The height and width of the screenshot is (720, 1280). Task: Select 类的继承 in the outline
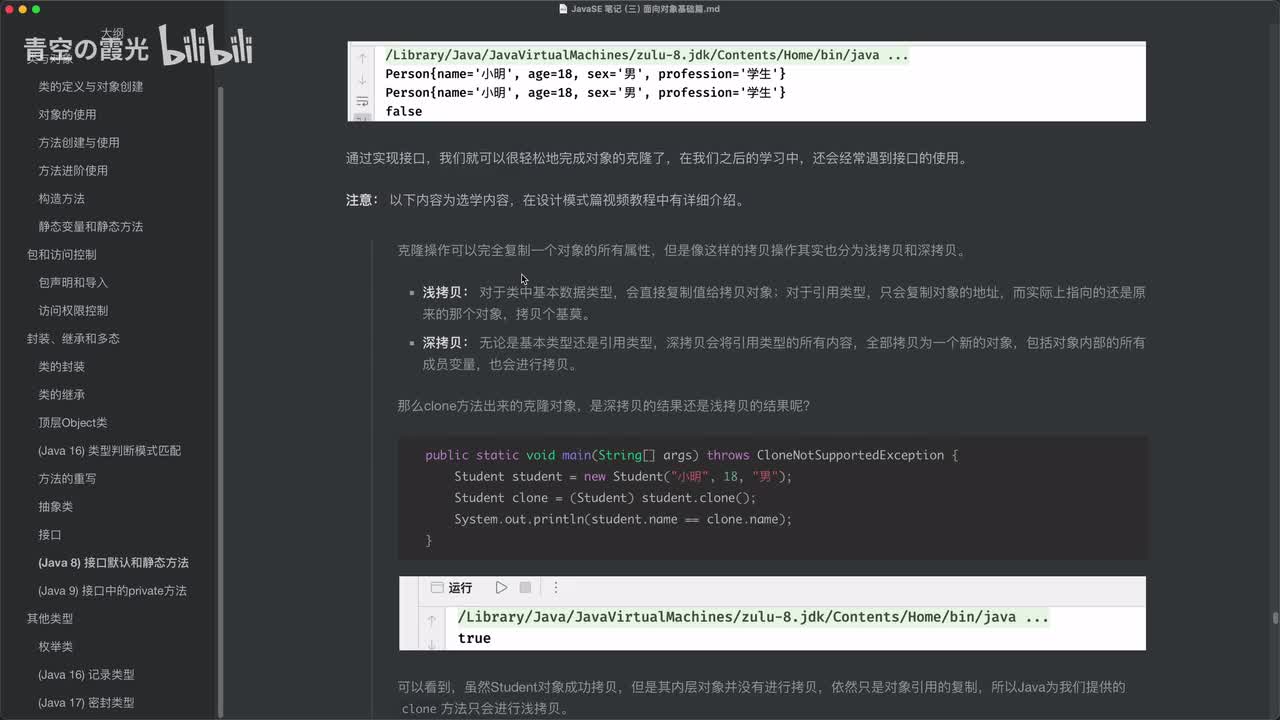pyautogui.click(x=61, y=395)
